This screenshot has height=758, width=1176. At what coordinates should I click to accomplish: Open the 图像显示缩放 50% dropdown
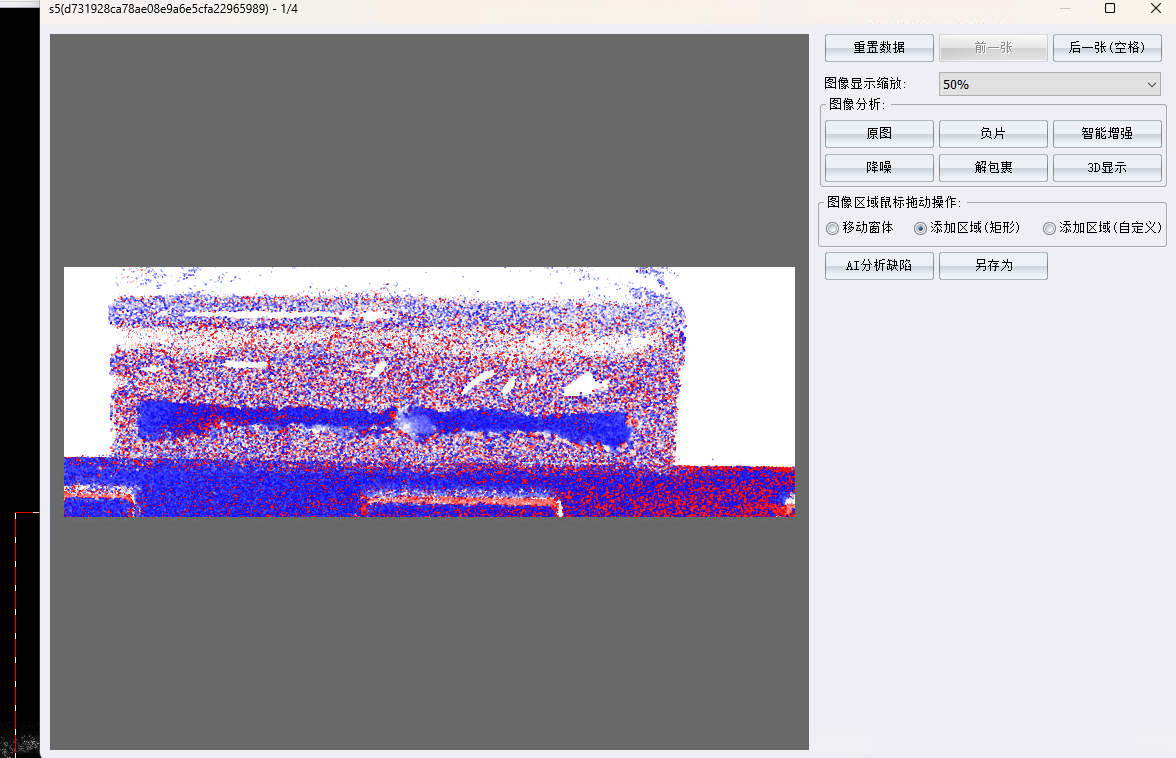(1049, 85)
